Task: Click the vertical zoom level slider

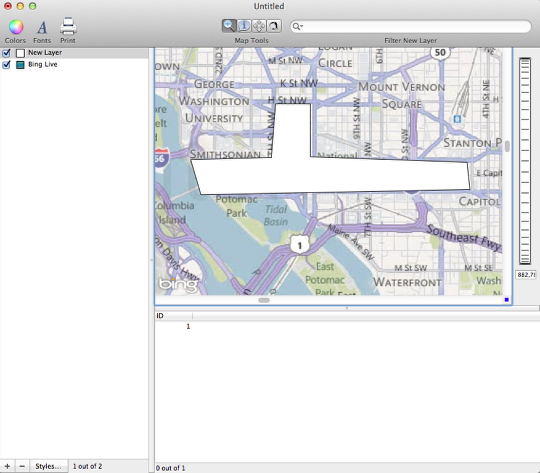Action: click(525, 161)
